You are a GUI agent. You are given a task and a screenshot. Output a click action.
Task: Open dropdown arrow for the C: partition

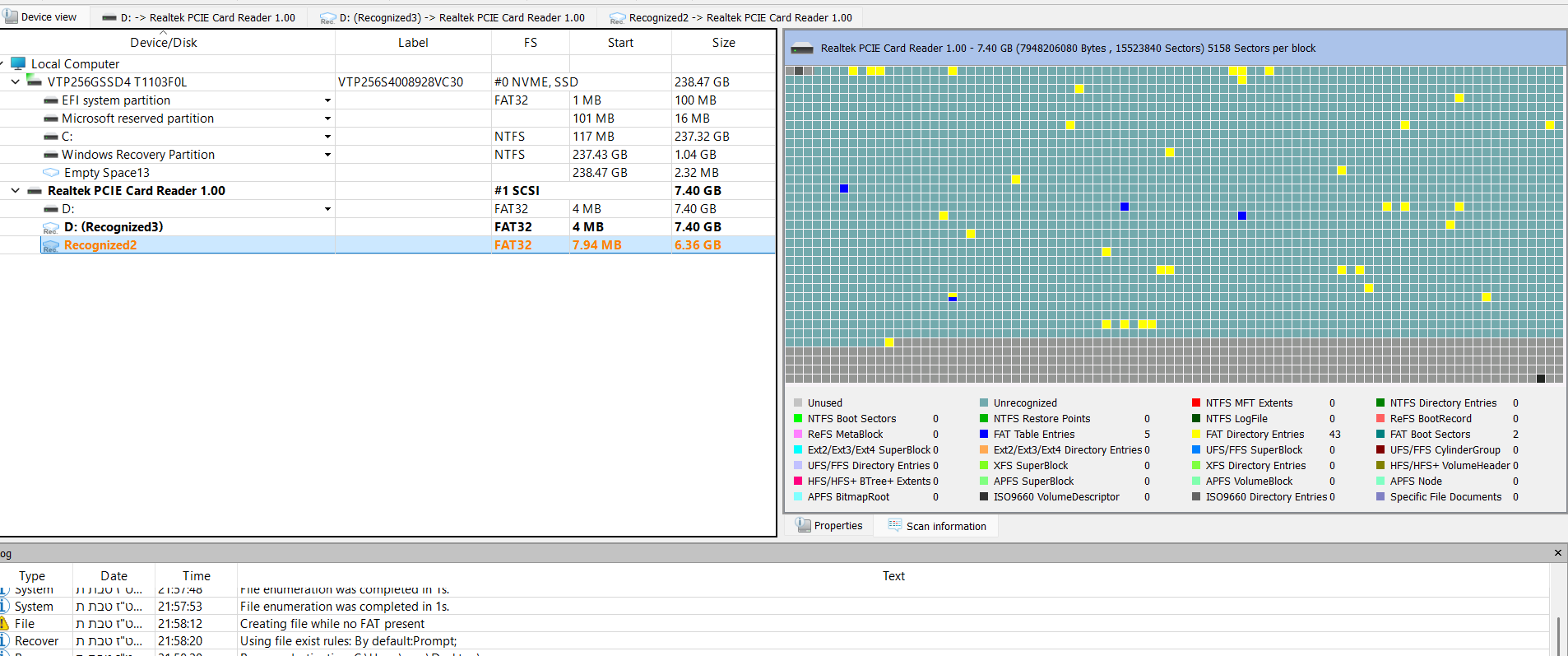(327, 137)
